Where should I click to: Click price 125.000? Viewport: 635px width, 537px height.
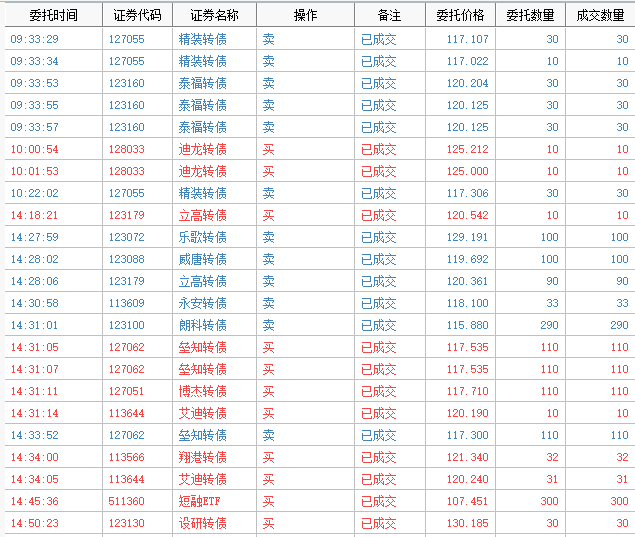[x=468, y=171]
